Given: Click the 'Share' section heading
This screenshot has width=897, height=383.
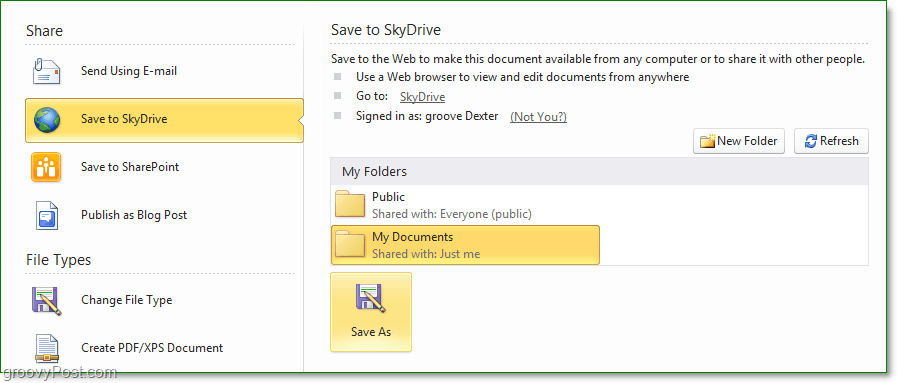Looking at the screenshot, I should coord(44,31).
